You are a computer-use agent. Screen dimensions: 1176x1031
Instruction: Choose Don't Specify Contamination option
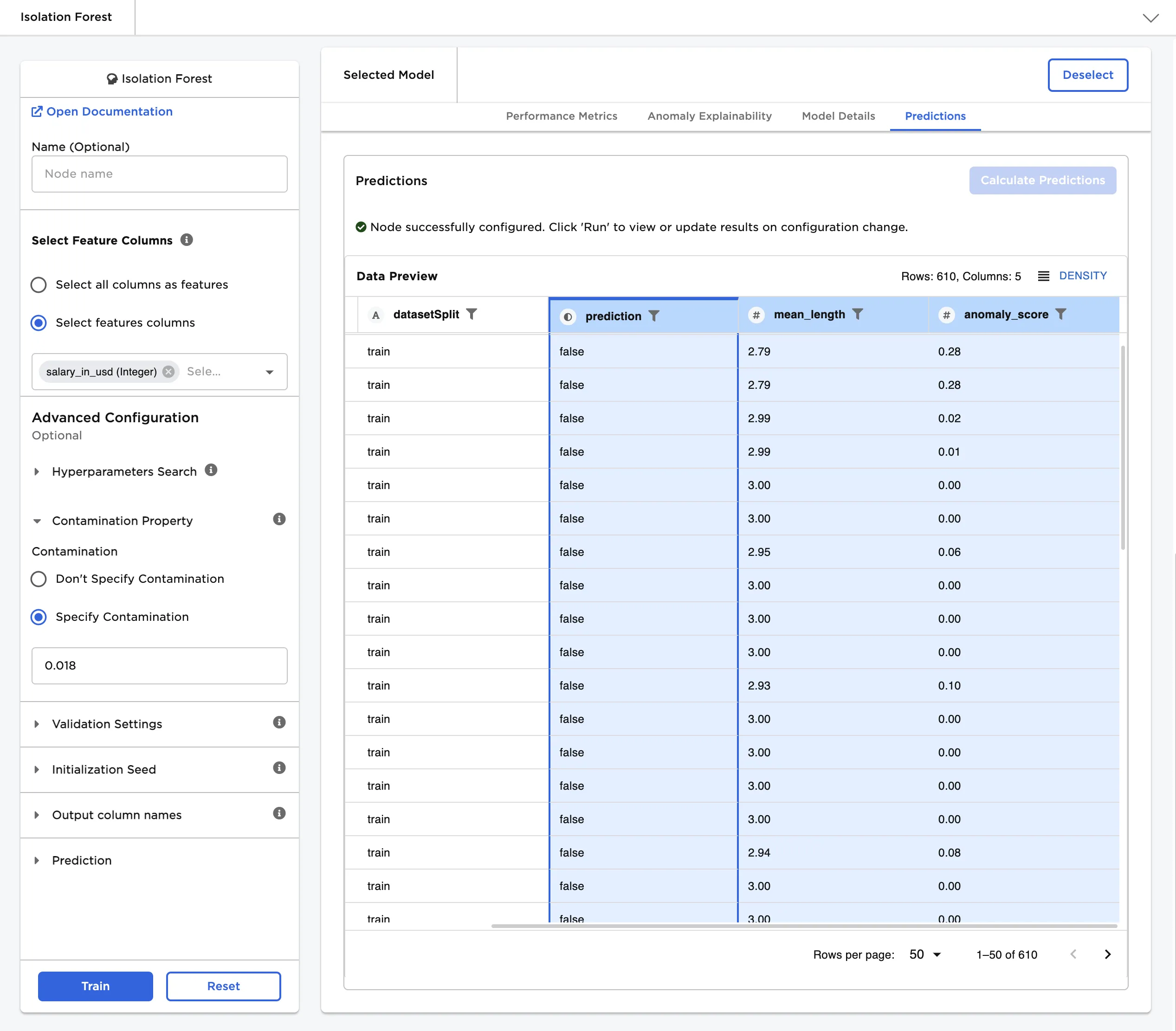(39, 579)
